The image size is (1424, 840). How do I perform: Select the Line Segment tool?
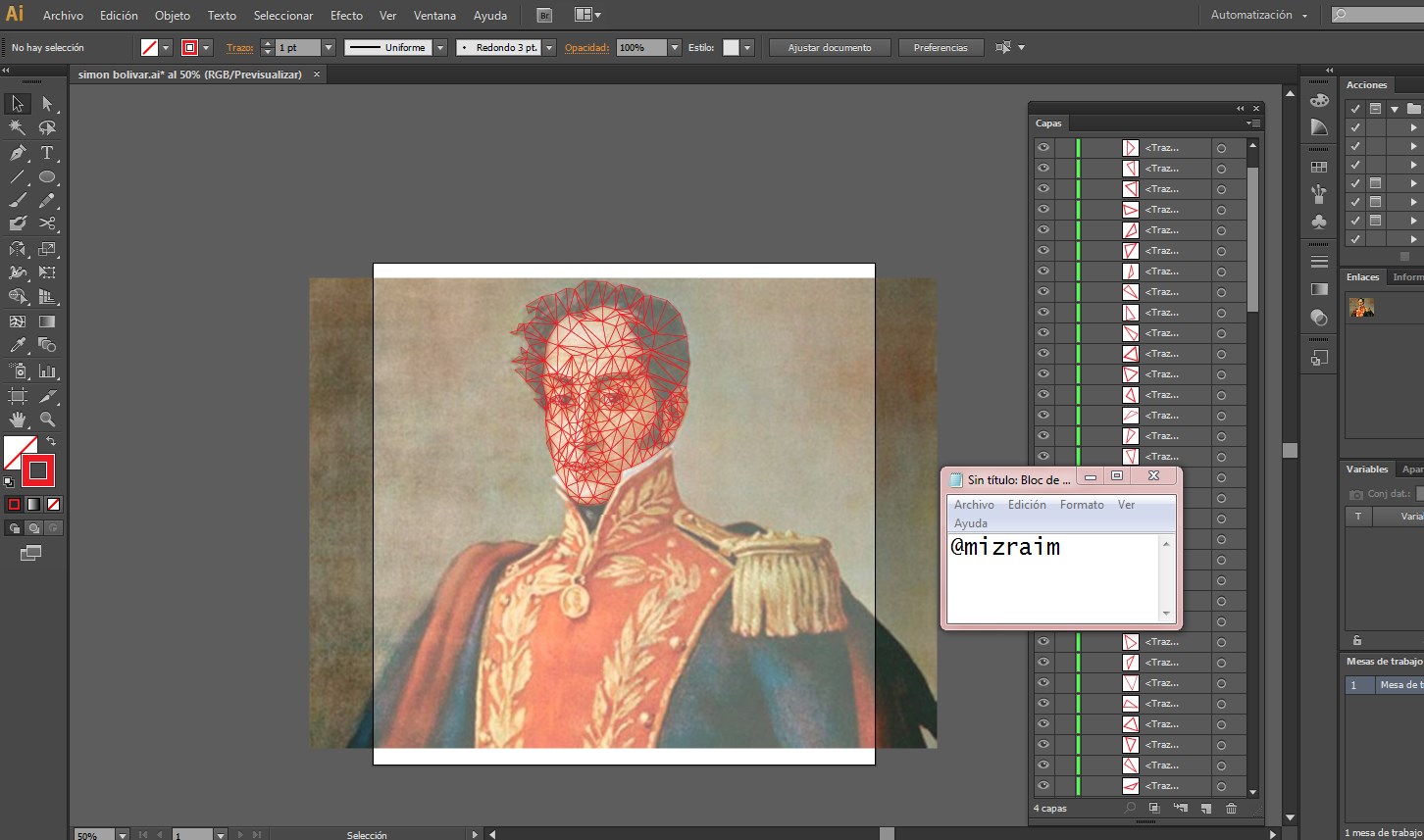18,177
